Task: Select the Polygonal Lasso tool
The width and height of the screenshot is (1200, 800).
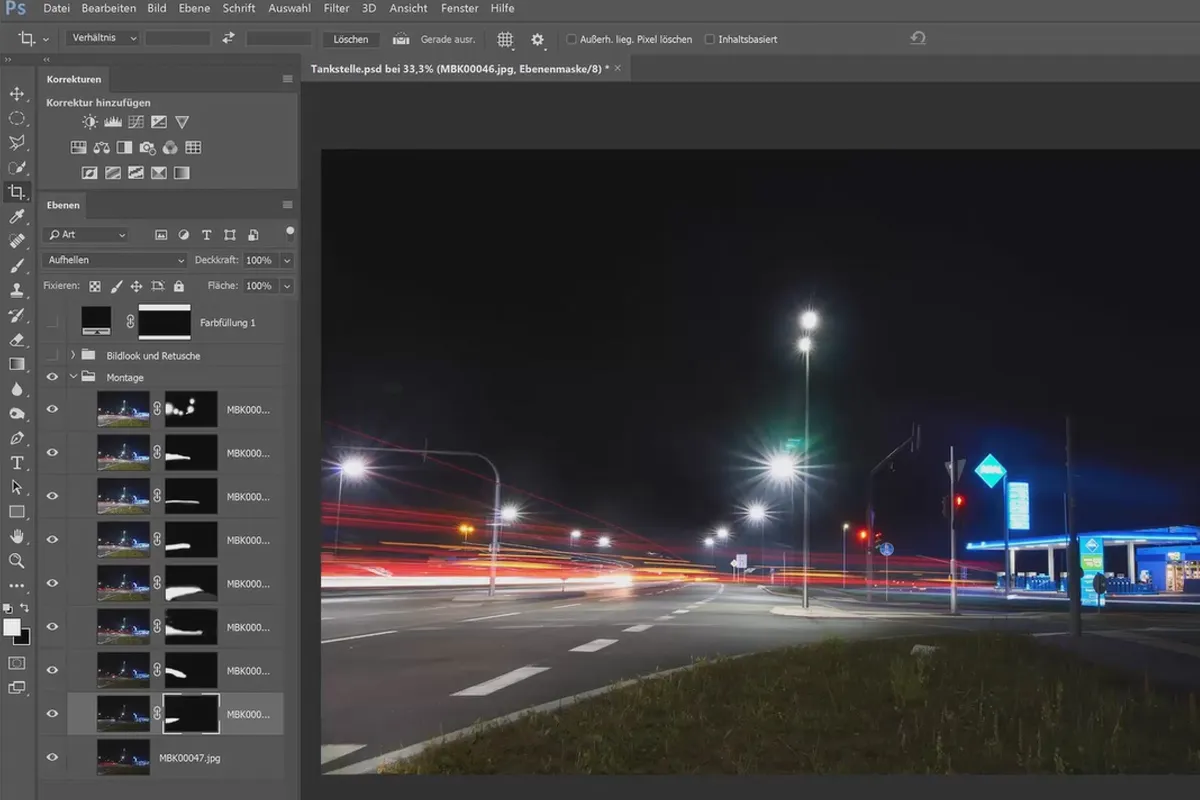Action: 17,143
